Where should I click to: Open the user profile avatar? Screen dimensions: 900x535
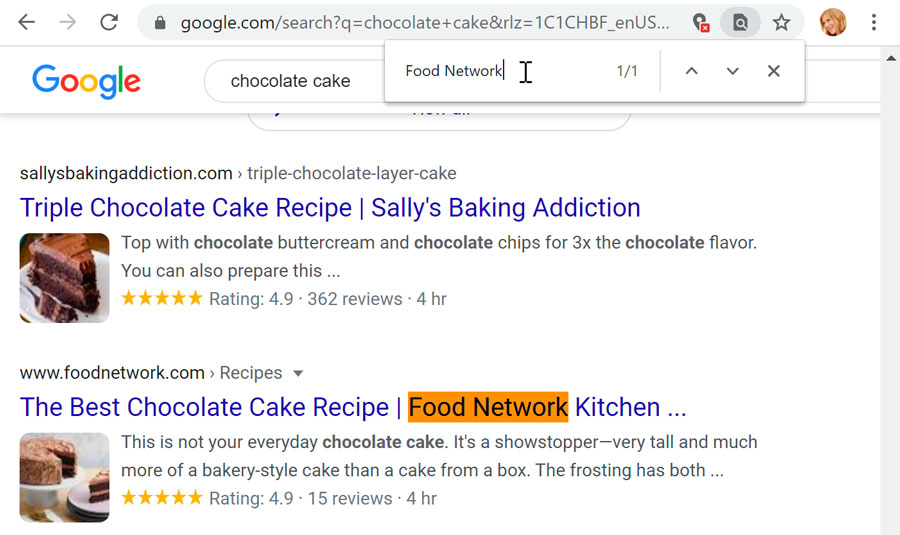(833, 22)
